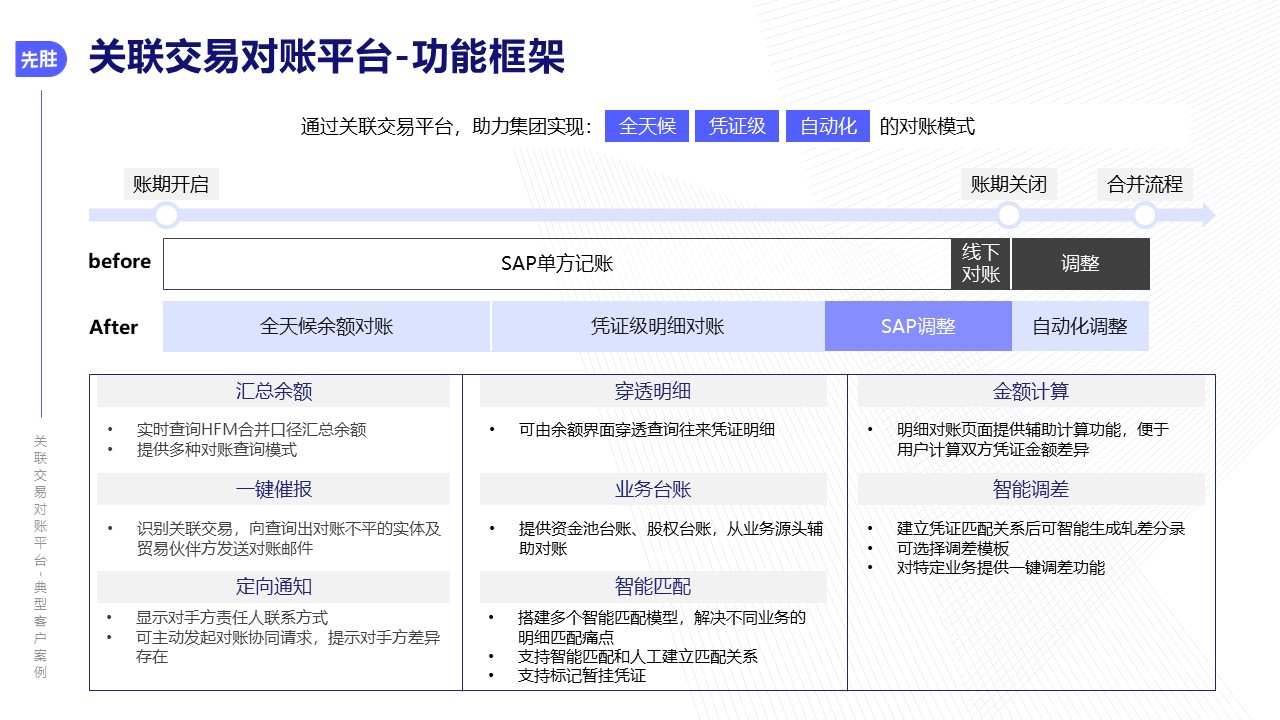Select the 全天候余额对账 segment

coord(327,326)
